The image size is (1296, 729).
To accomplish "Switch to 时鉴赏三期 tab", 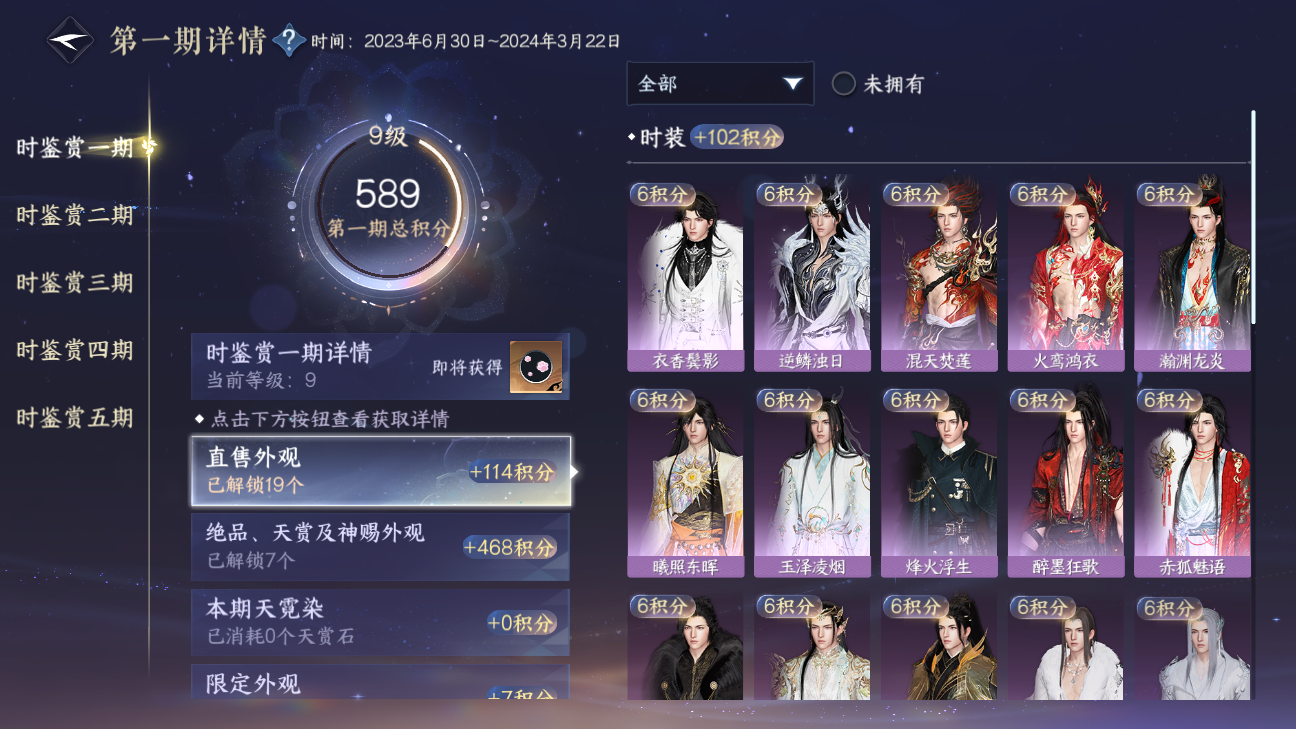I will coord(75,283).
